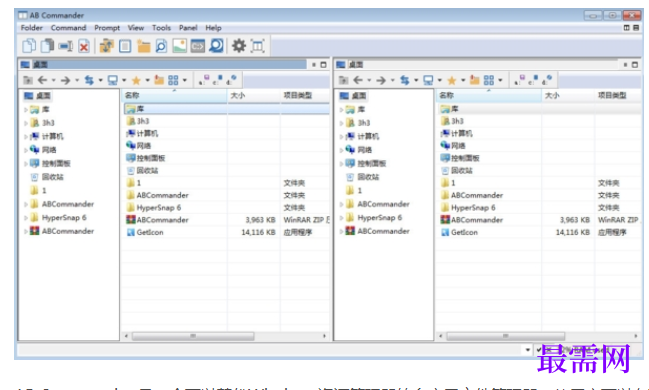The image size is (649, 390).
Task: Open settings with the gear icon
Action: click(x=238, y=46)
